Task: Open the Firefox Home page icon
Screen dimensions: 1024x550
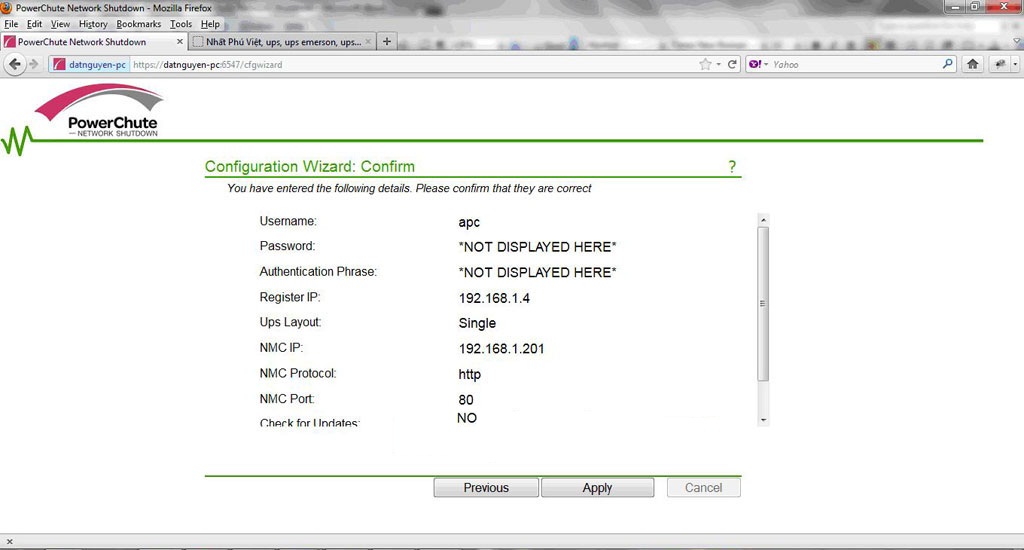Action: (x=972, y=64)
